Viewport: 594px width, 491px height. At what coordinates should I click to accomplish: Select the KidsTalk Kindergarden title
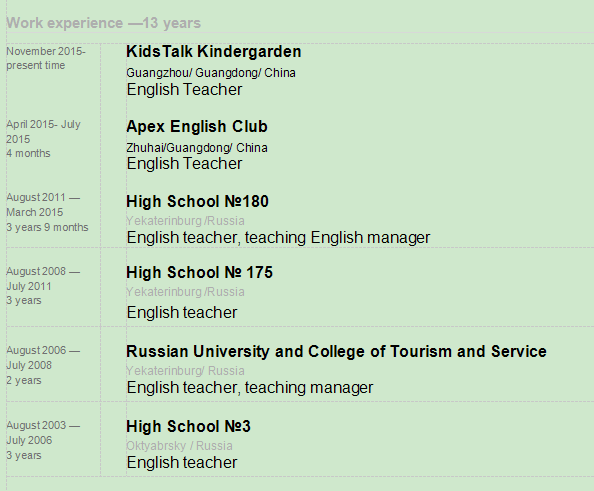click(214, 52)
